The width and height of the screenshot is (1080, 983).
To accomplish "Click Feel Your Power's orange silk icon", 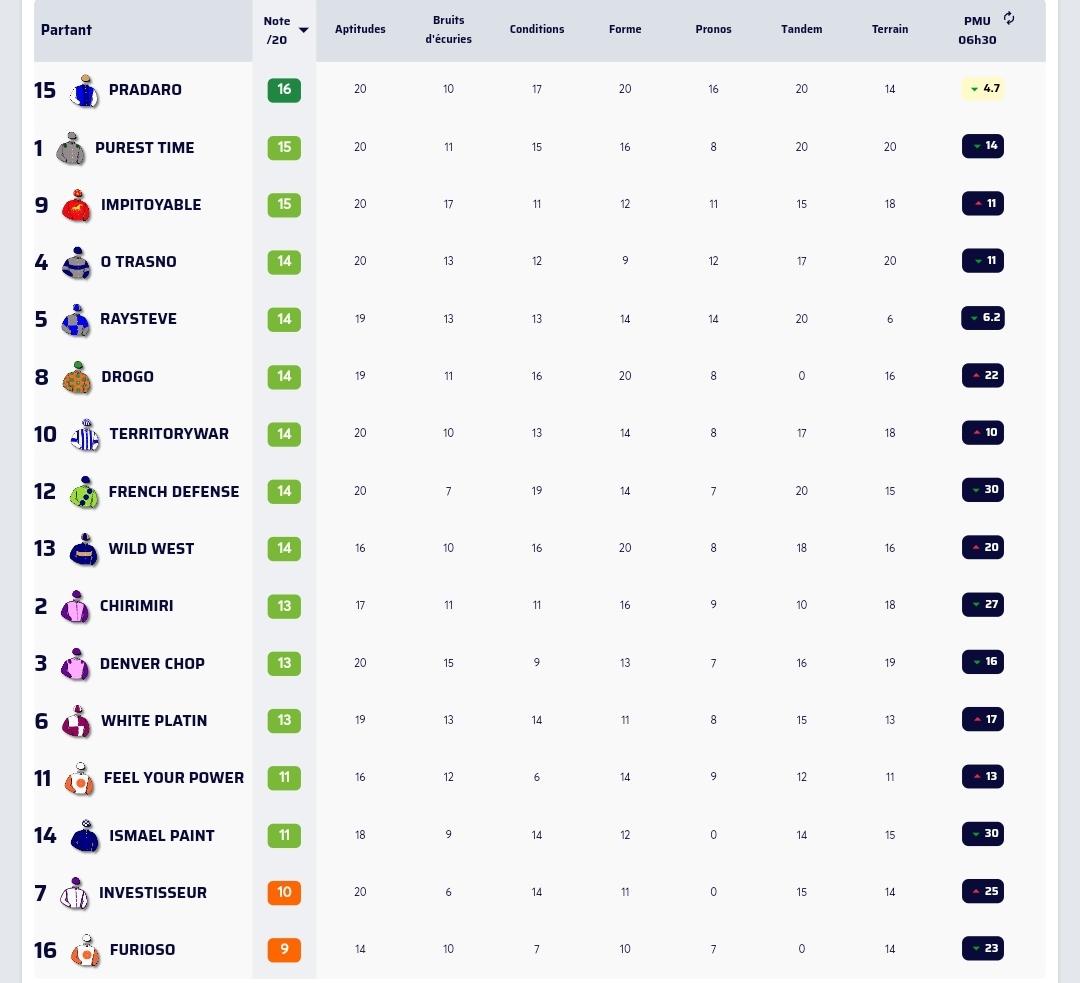I will pyautogui.click(x=80, y=778).
